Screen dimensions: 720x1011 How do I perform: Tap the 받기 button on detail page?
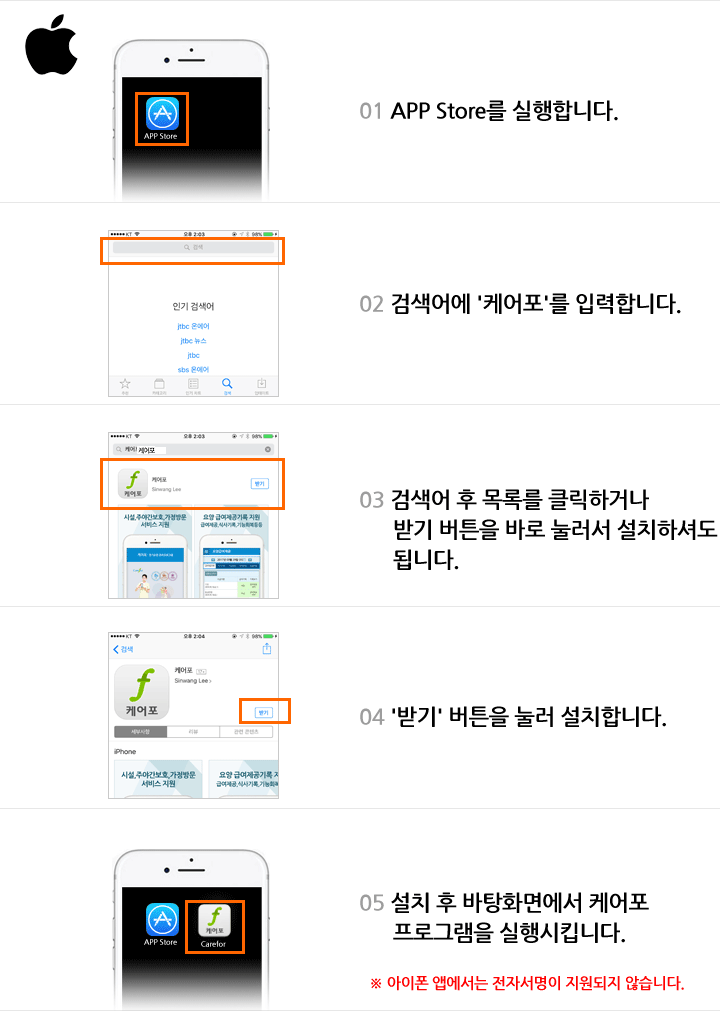coord(264,712)
